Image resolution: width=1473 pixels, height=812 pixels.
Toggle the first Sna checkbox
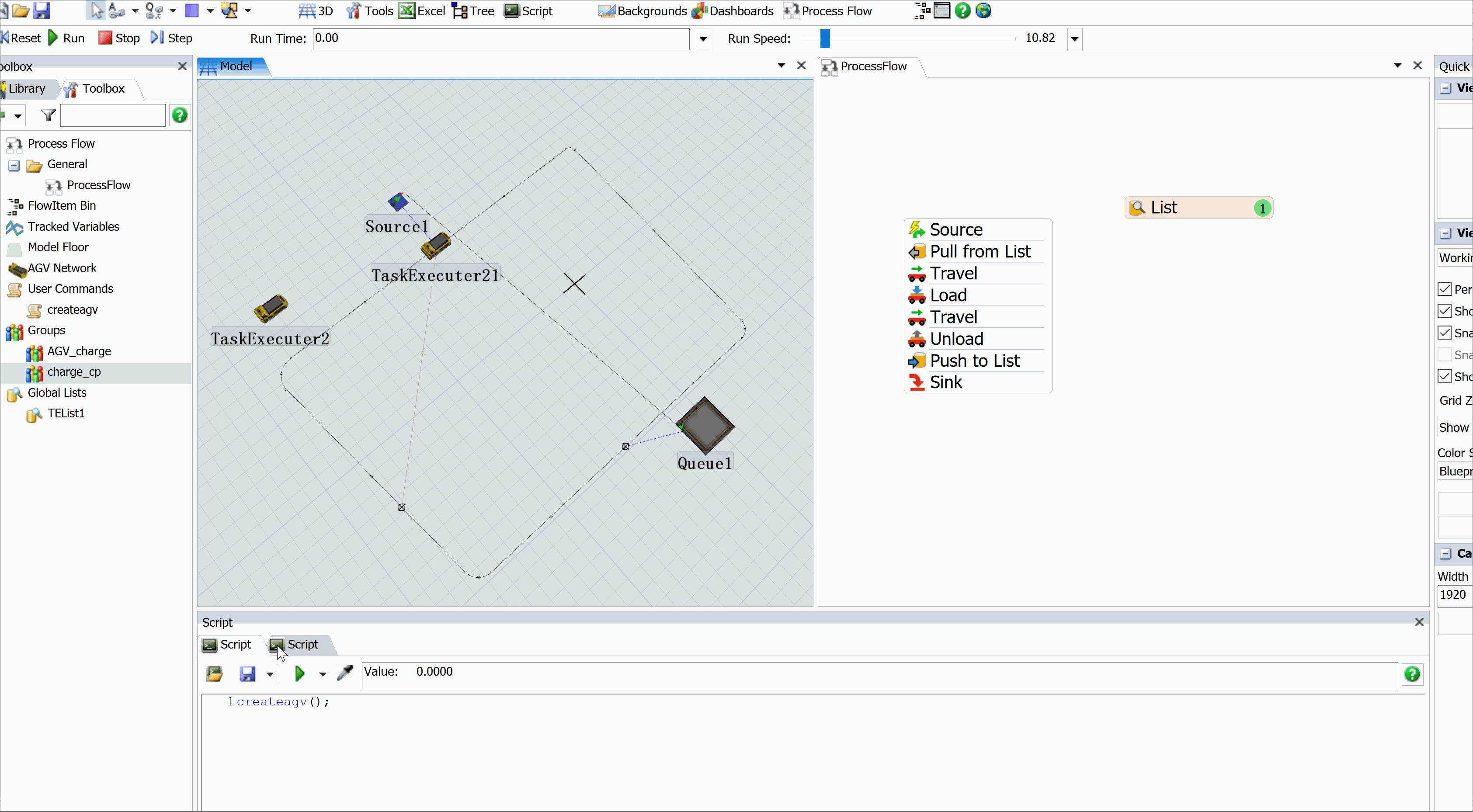[x=1445, y=333]
